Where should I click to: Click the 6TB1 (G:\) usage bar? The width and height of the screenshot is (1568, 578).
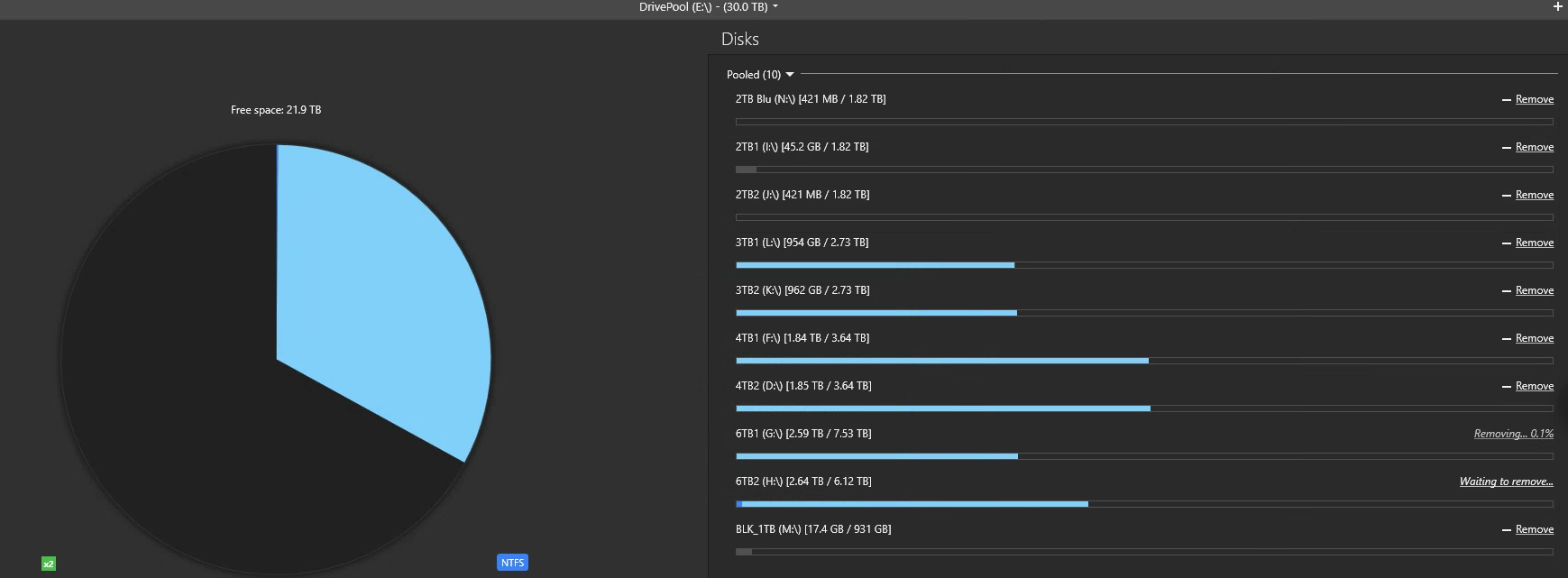(x=1143, y=456)
